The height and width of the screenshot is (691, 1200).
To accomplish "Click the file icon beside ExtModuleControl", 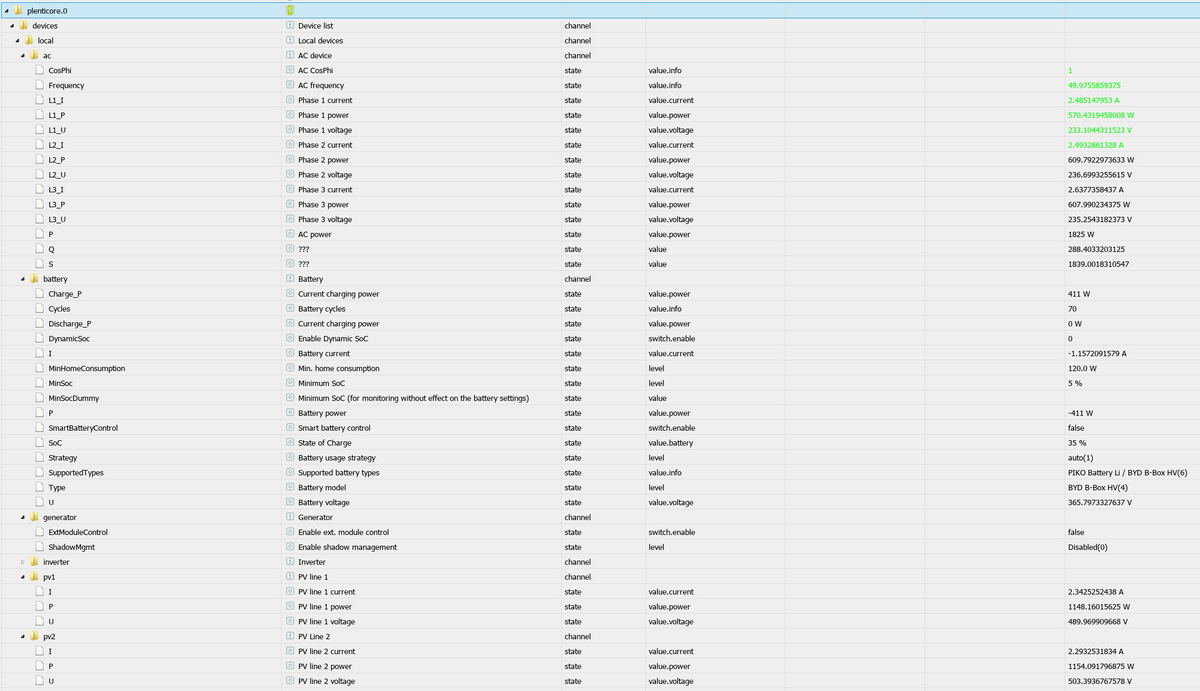I will 39,532.
